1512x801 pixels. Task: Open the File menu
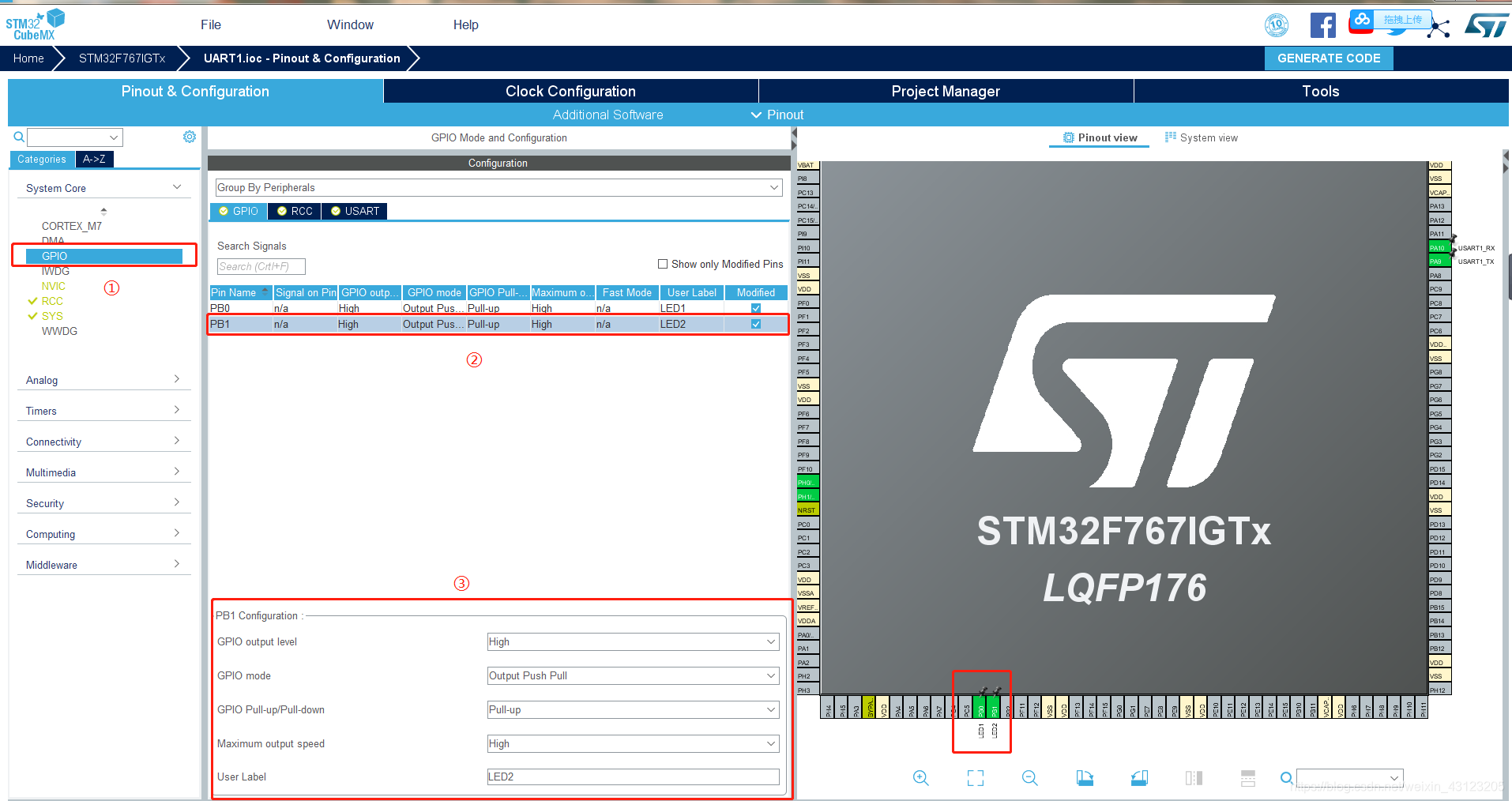(211, 24)
